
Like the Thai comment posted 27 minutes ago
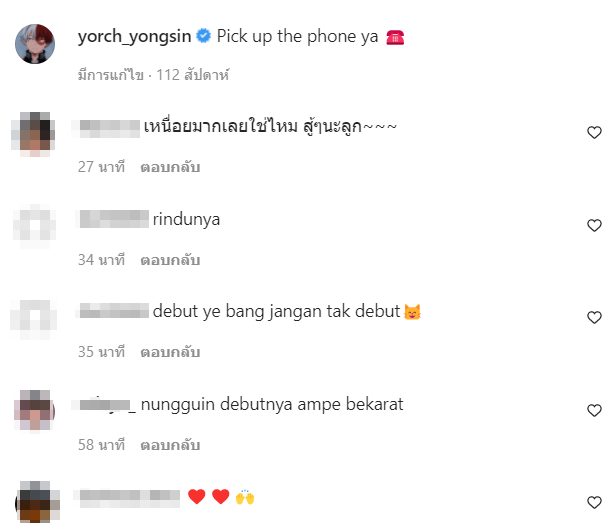click(594, 133)
